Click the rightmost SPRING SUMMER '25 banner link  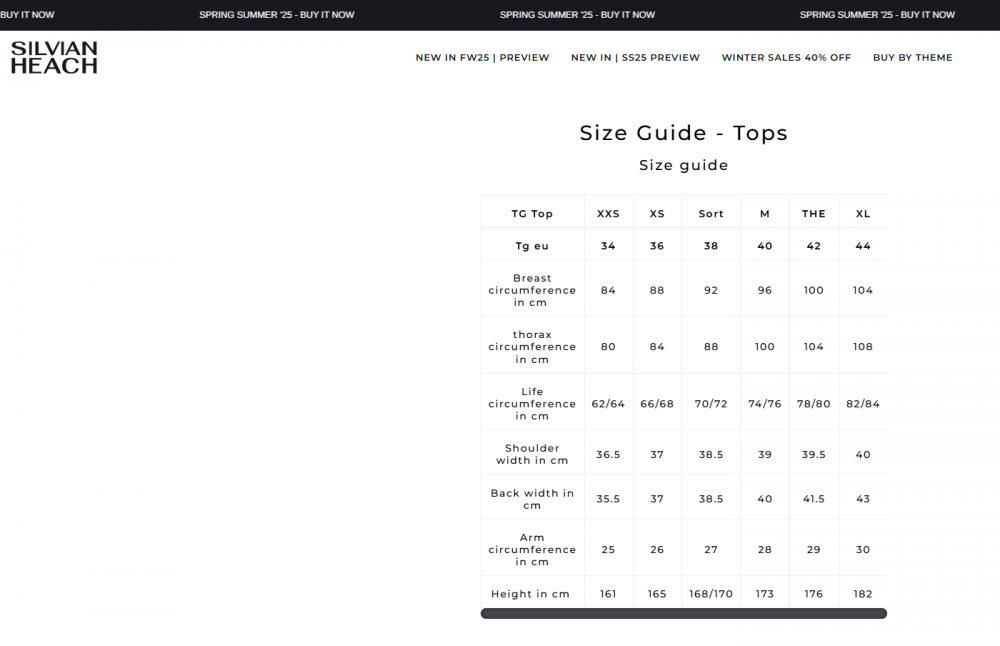click(877, 15)
